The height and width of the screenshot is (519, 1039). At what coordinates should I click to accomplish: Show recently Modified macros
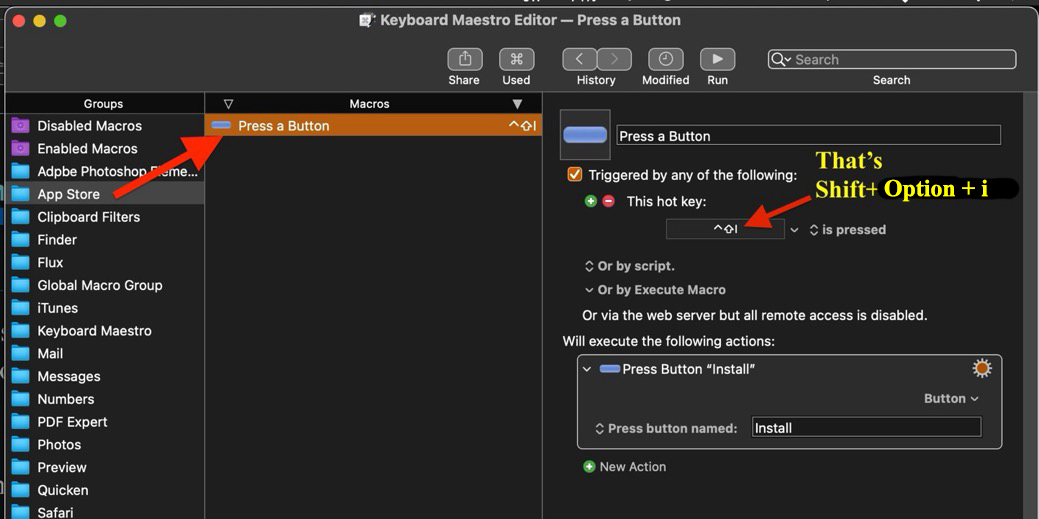[x=665, y=59]
